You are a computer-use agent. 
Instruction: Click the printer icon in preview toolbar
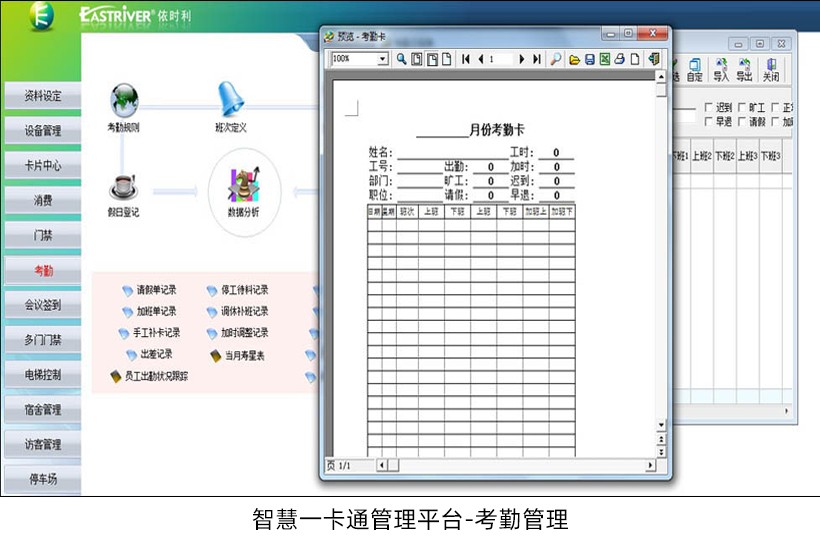click(620, 59)
